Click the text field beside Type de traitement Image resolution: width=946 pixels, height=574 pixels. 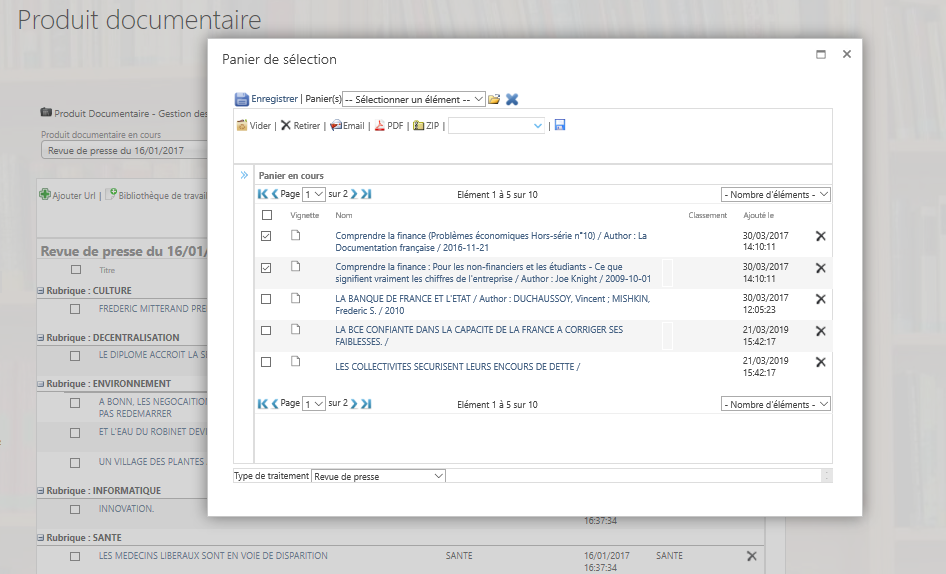[633, 476]
